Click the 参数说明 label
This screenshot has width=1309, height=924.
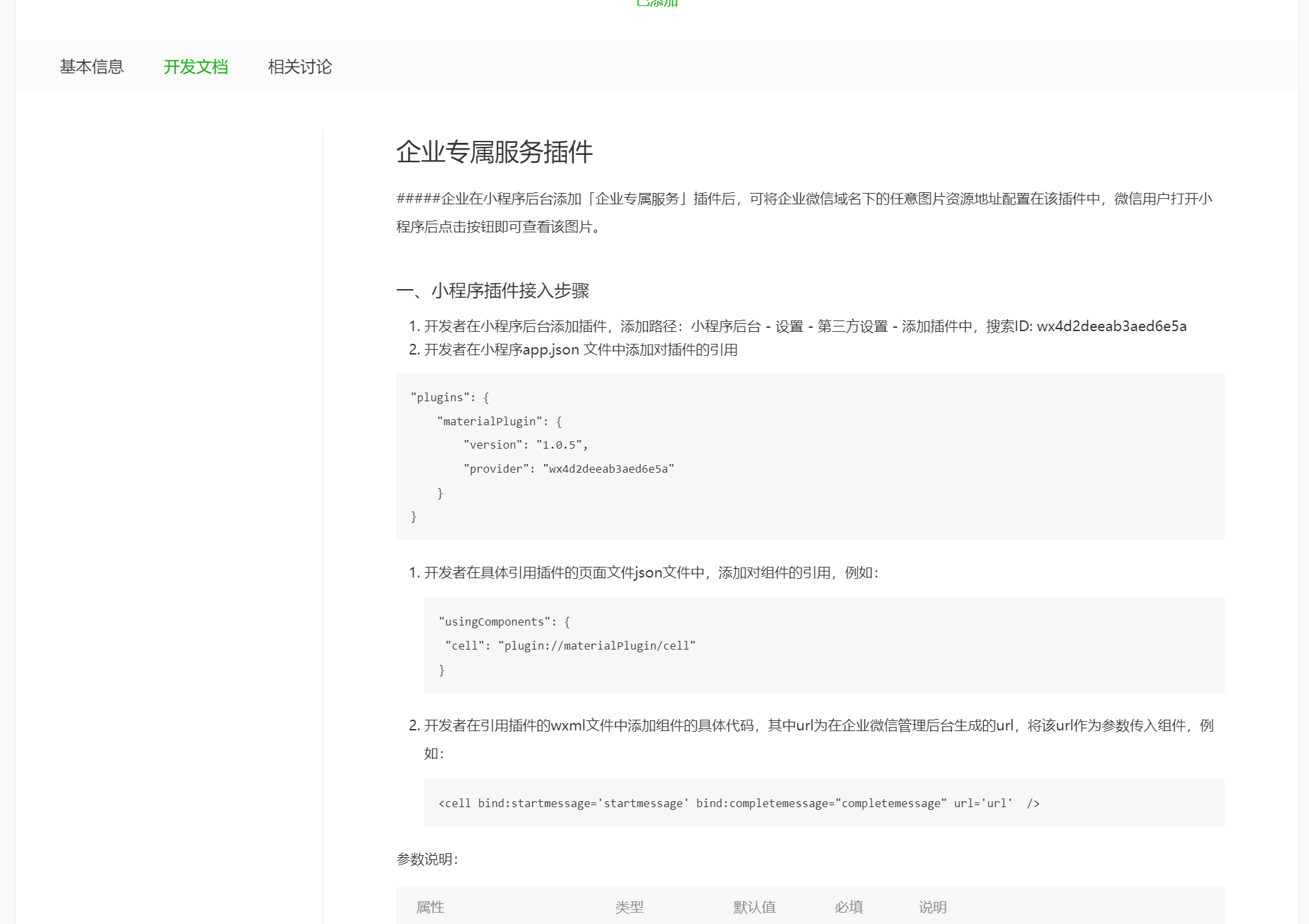427,860
